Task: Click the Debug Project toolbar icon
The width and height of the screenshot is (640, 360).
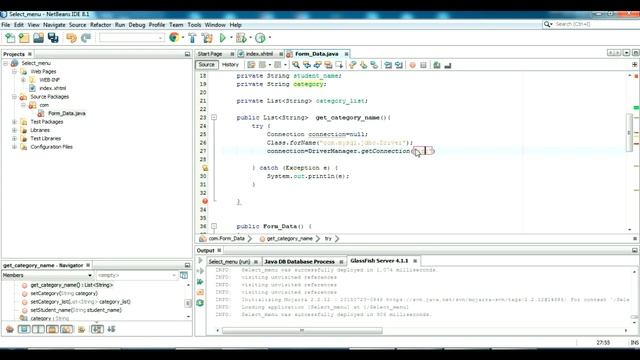Action: (x=241, y=38)
